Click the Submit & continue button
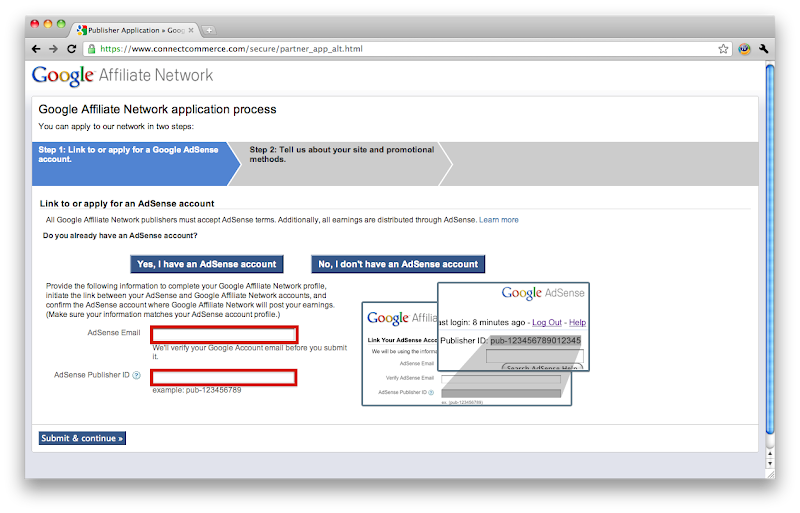The width and height of the screenshot is (800, 513). click(82, 438)
